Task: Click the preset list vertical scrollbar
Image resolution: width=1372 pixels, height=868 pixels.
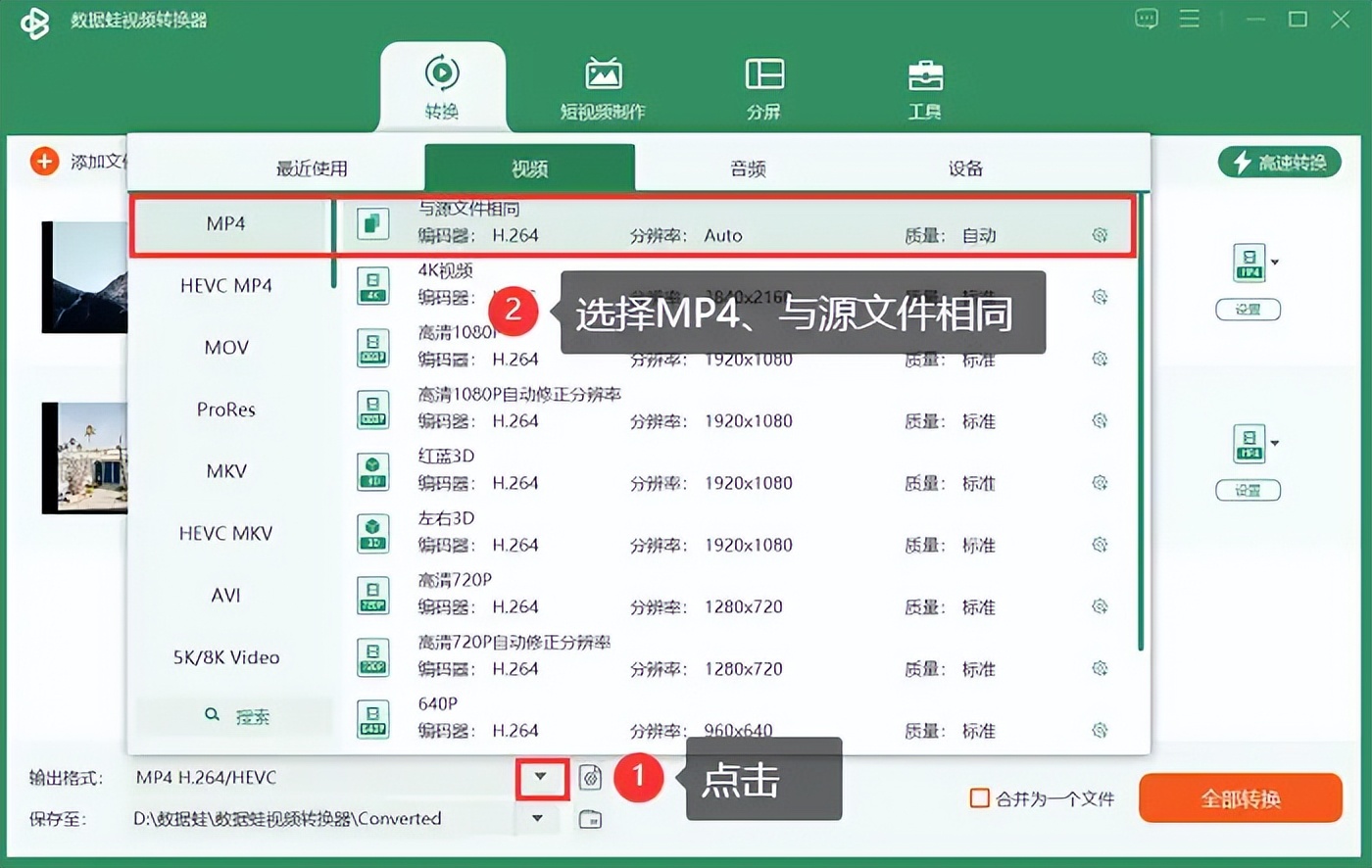Action: tap(1140, 421)
